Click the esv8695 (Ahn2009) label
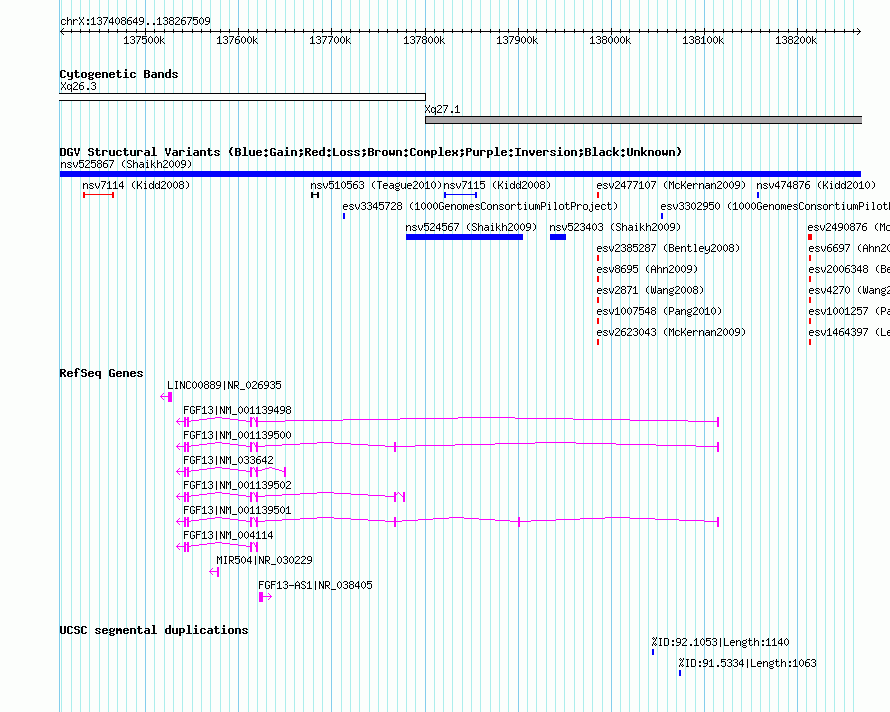 (x=647, y=269)
